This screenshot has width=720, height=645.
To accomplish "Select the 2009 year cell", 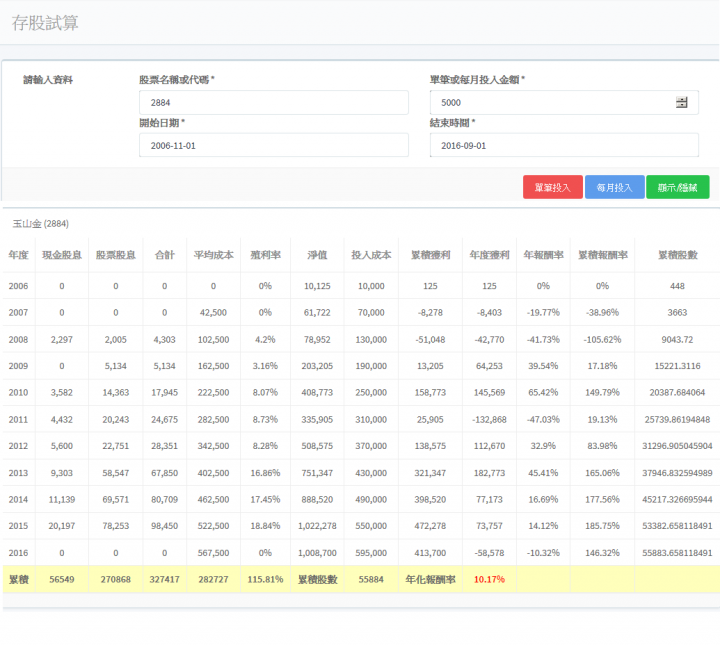I will pos(18,366).
